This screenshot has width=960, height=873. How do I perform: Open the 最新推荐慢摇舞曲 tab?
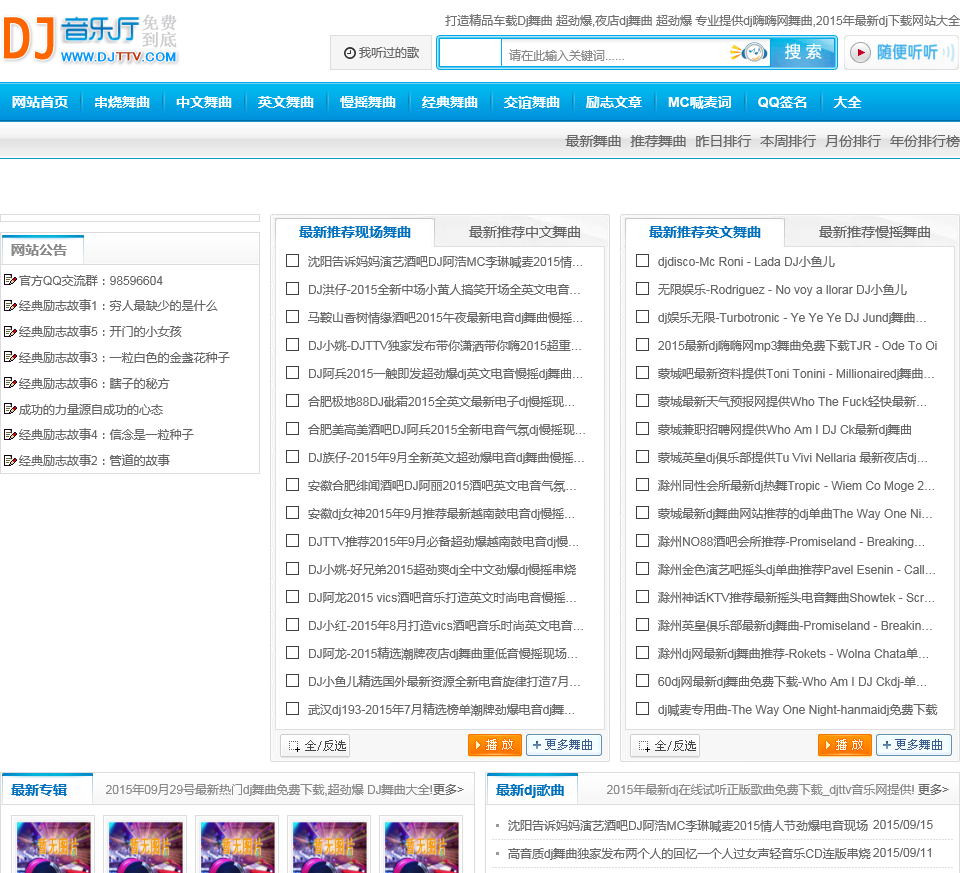point(874,232)
